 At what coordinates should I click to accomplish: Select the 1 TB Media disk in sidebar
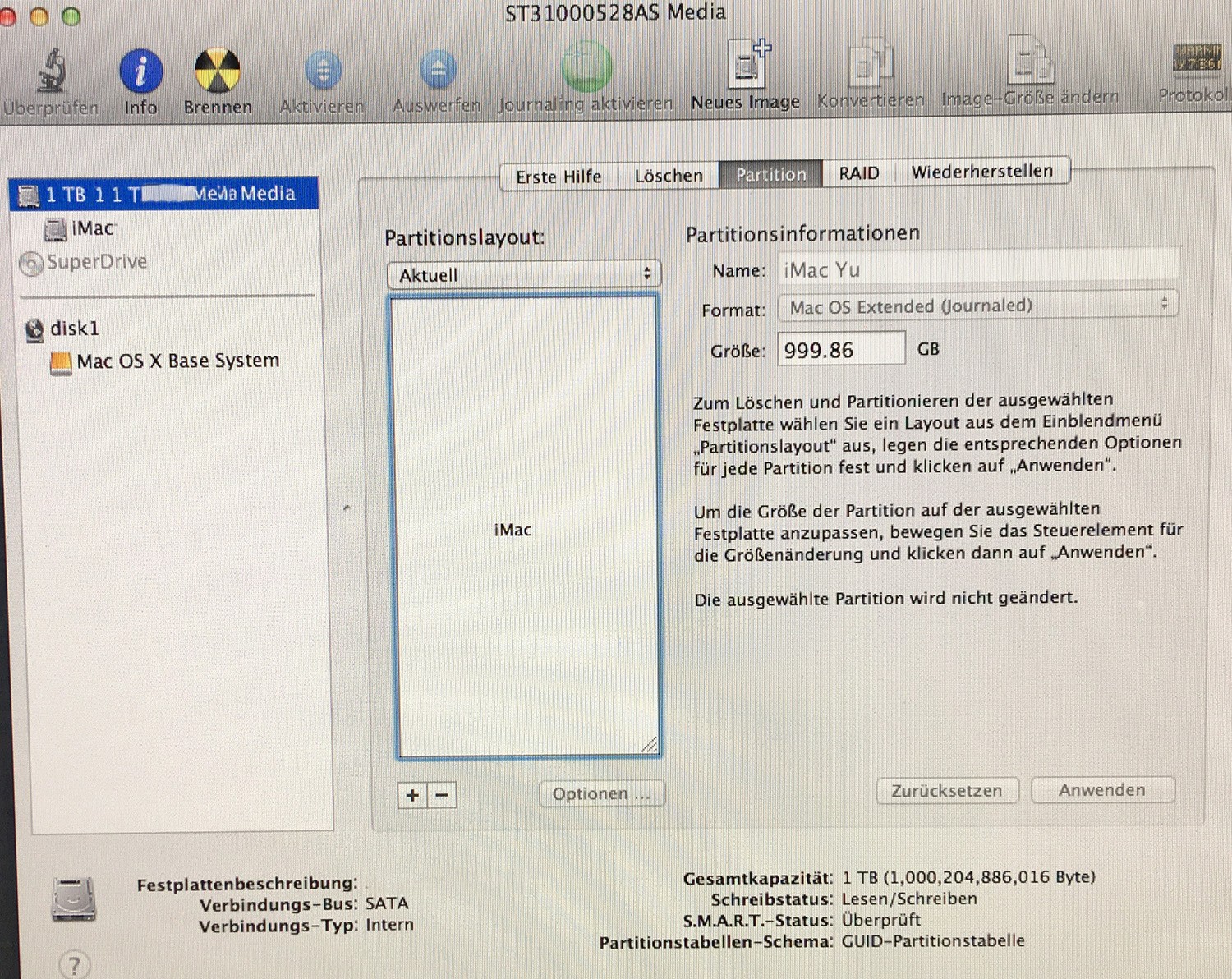[164, 194]
